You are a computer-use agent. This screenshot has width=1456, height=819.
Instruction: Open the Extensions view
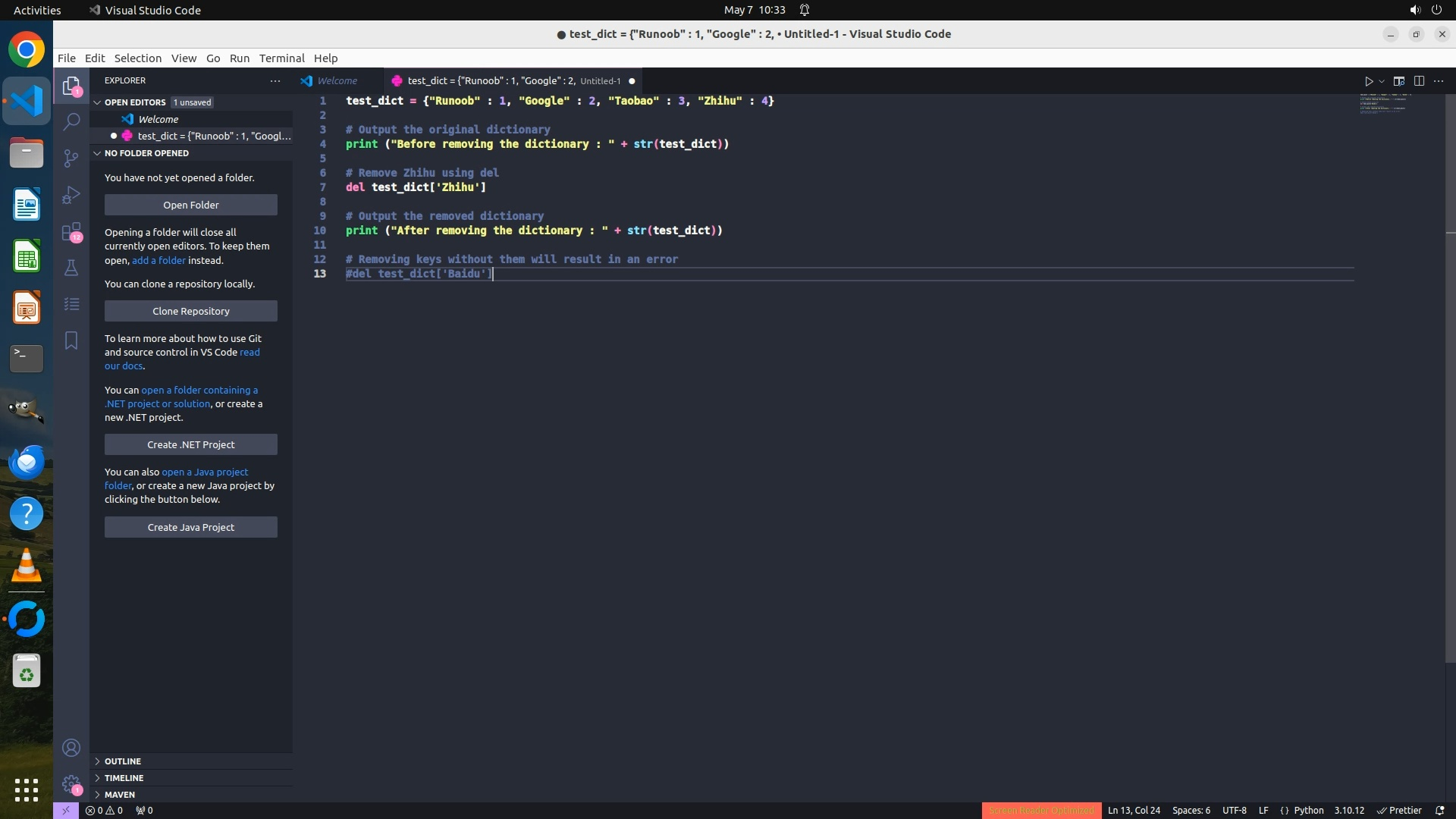71,231
